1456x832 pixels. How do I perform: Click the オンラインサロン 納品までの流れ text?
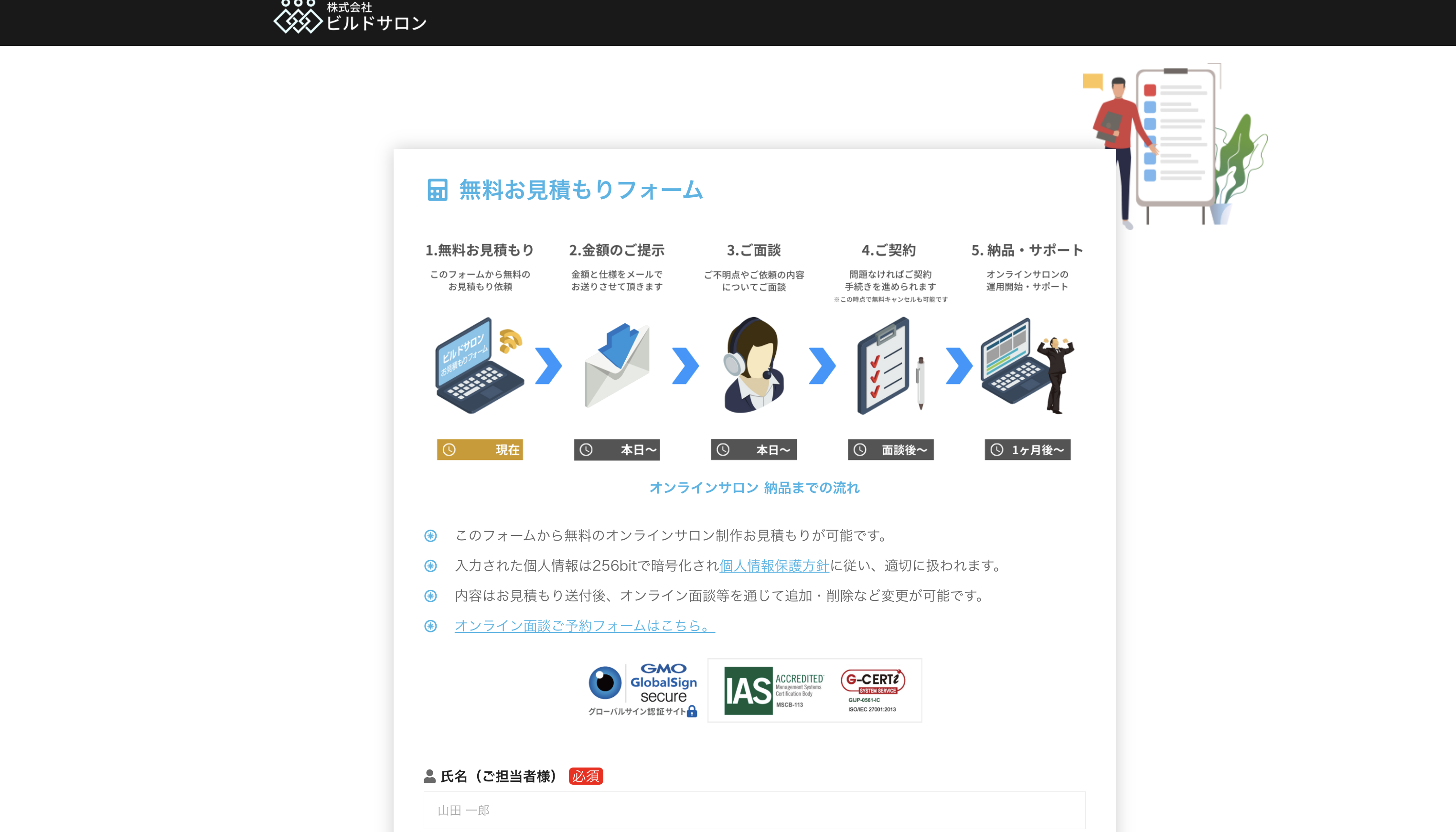754,488
